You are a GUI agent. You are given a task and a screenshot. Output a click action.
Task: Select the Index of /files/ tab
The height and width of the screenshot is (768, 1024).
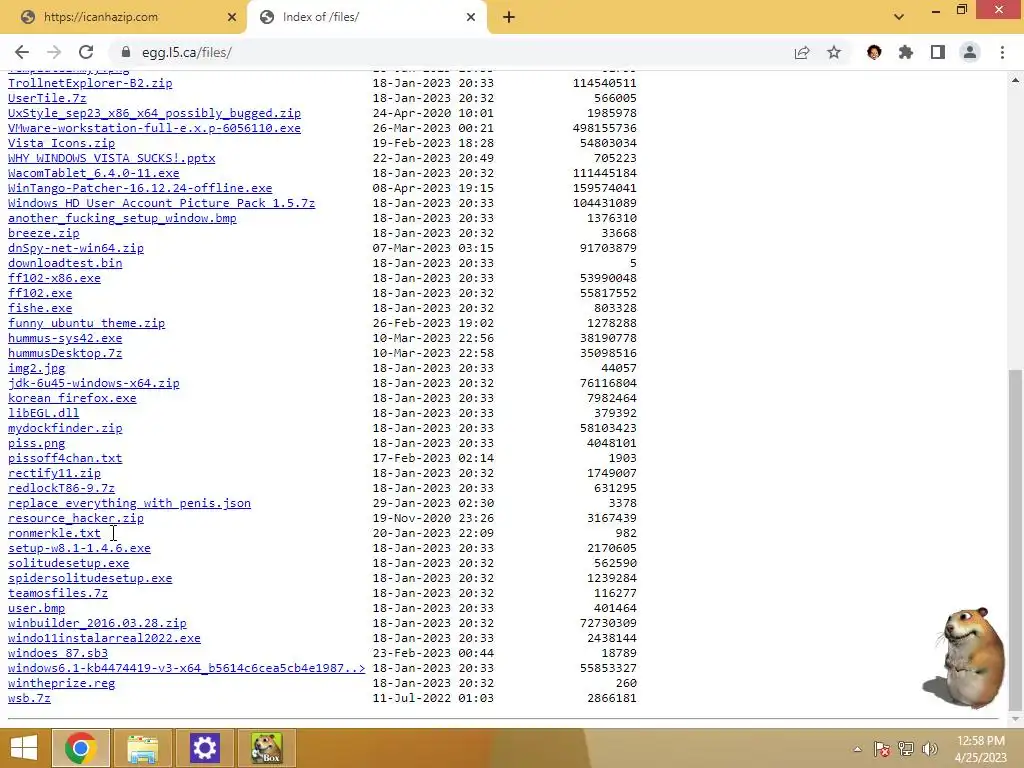[x=367, y=17]
